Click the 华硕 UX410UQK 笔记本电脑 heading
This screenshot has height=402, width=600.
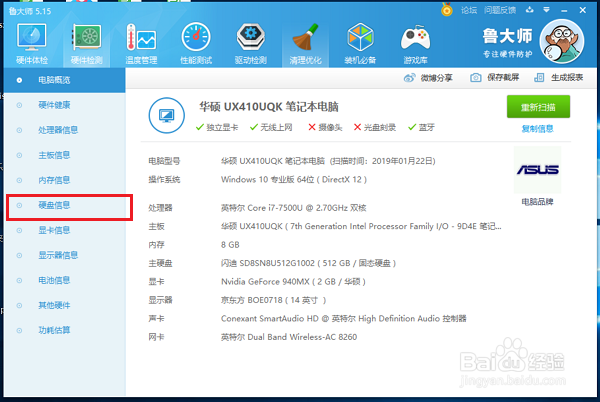pos(269,107)
